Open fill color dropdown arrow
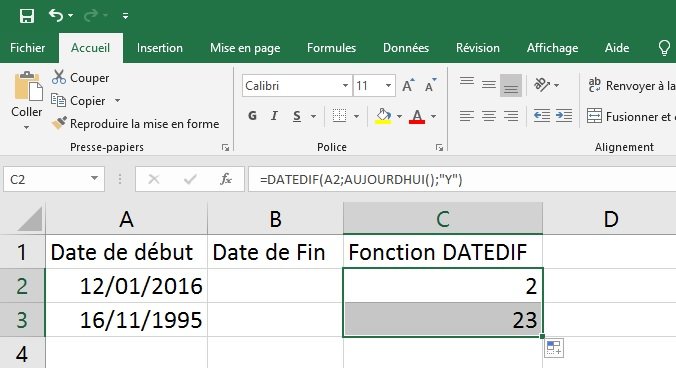Viewport: 676px width, 368px height. [399, 116]
